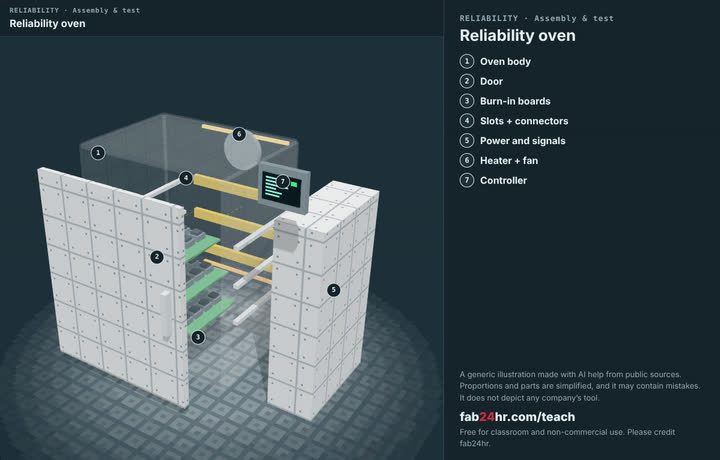The image size is (720, 460).
Task: Click the 'Free for classroom' credit note
Action: [567, 438]
